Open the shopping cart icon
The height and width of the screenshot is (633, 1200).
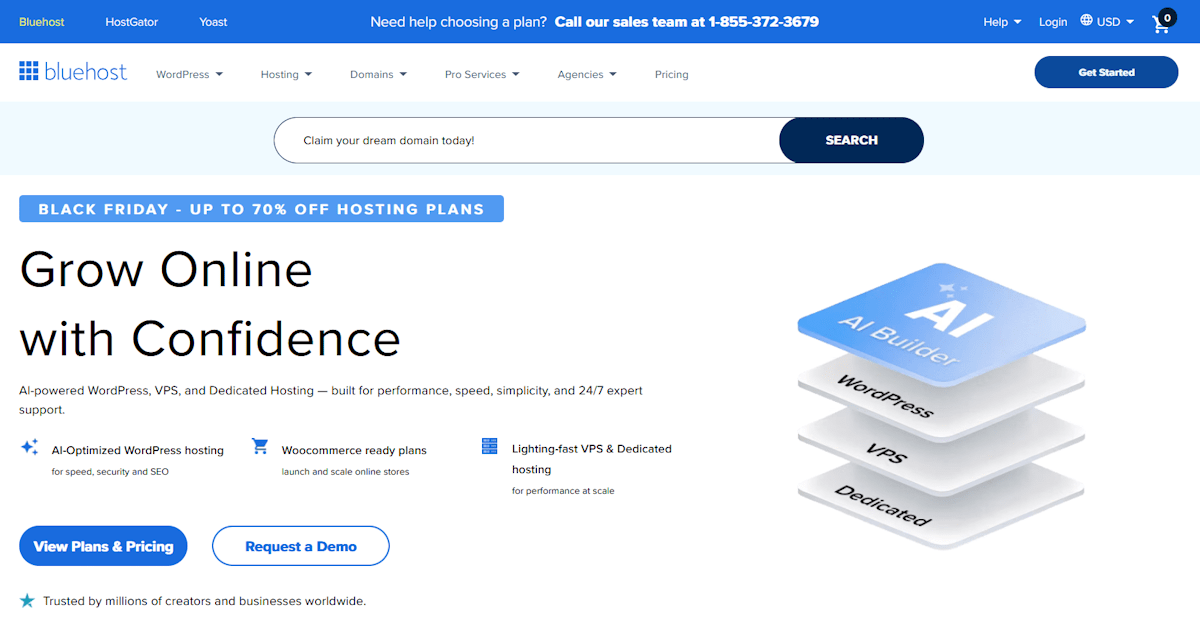(1160, 21)
